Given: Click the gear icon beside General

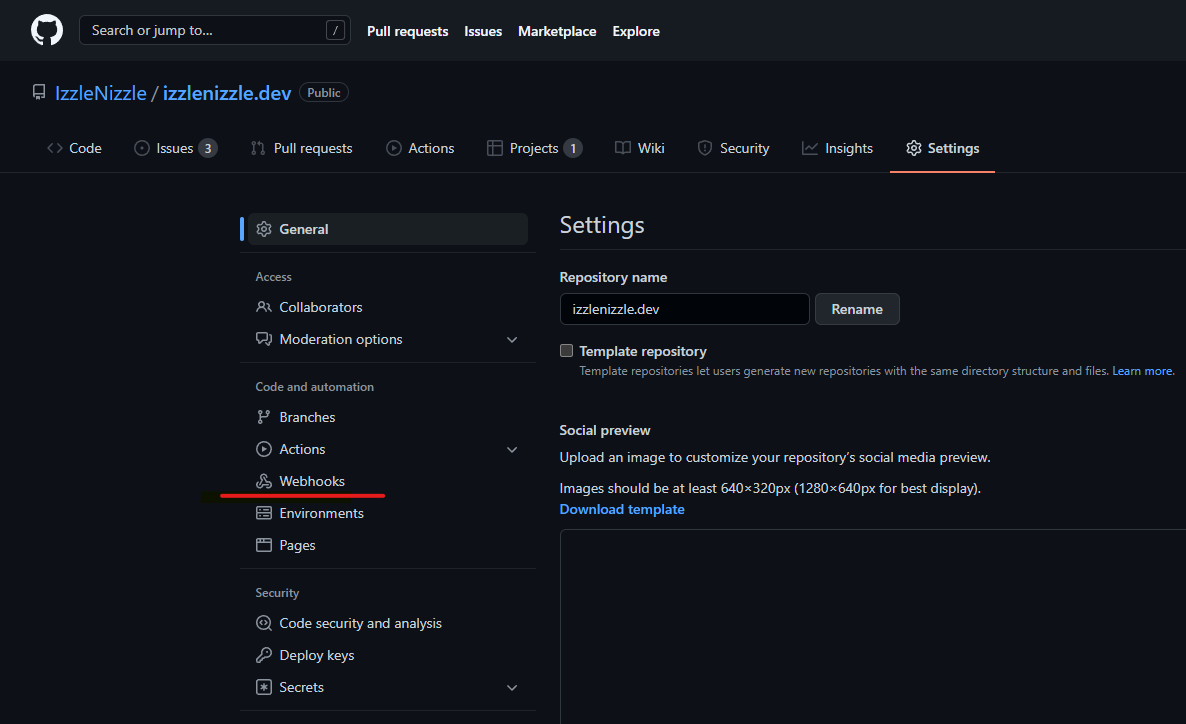Looking at the screenshot, I should pos(264,229).
